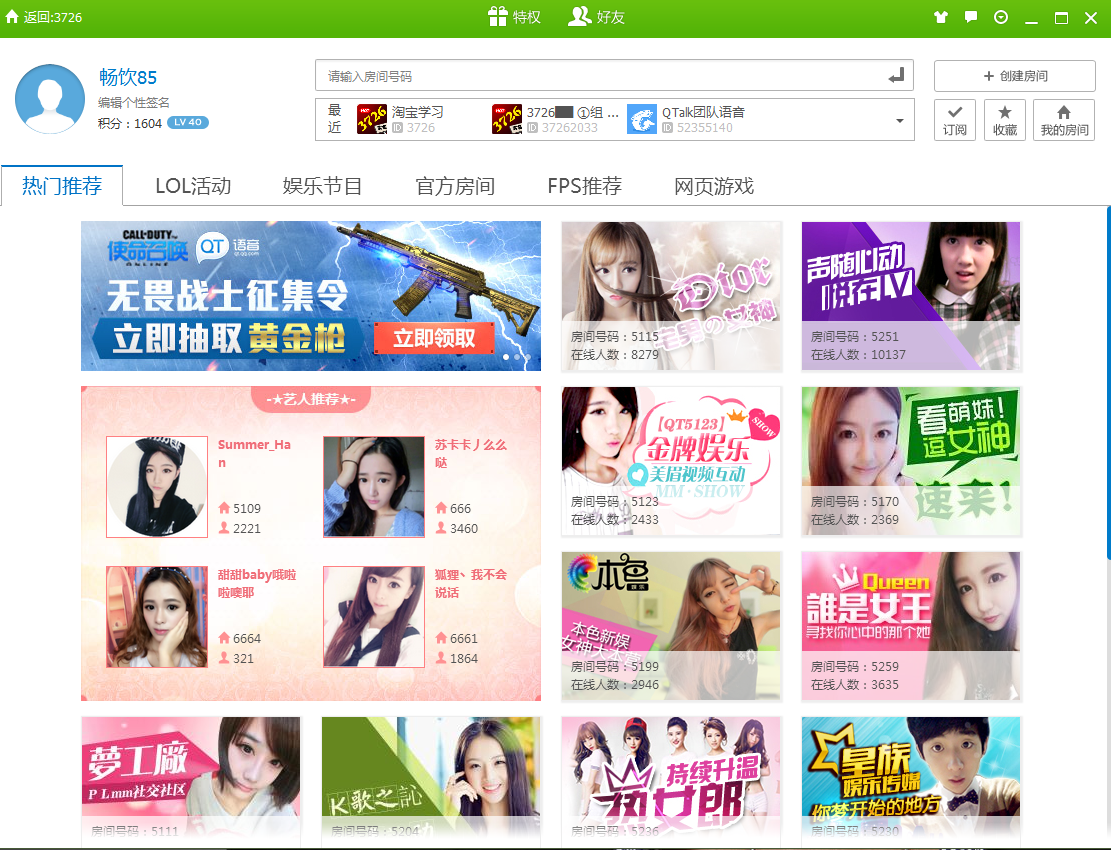Screen dimensions: 1111x850
Task: Switch to the LOL活动 tab
Action: 193,186
